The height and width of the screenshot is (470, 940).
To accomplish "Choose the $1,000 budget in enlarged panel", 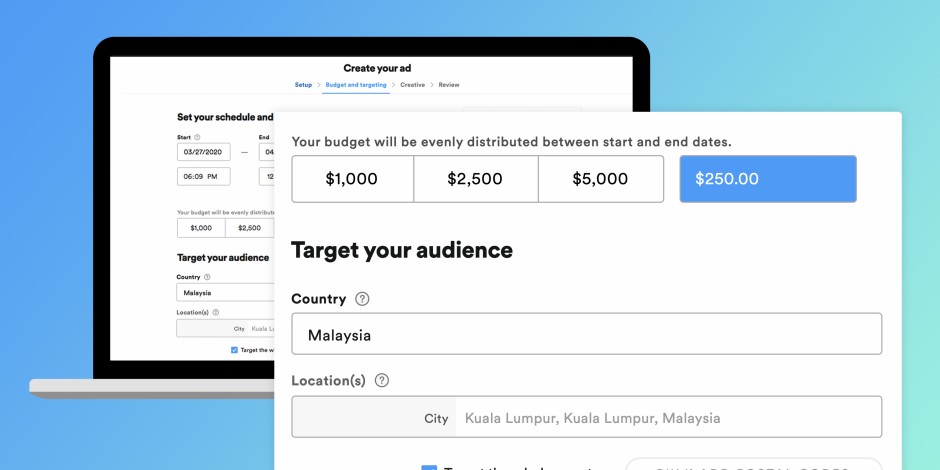I will [352, 179].
